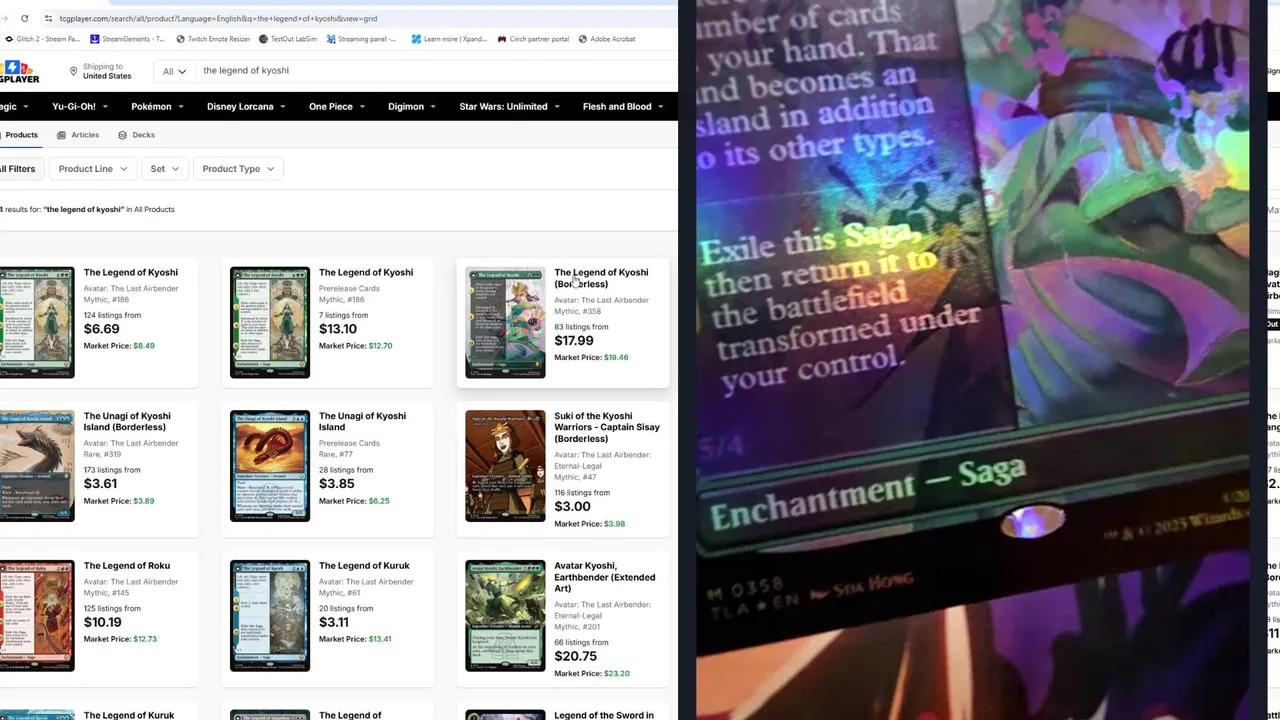Click the TCGplayer logo
This screenshot has width=1280, height=720.
20,72
